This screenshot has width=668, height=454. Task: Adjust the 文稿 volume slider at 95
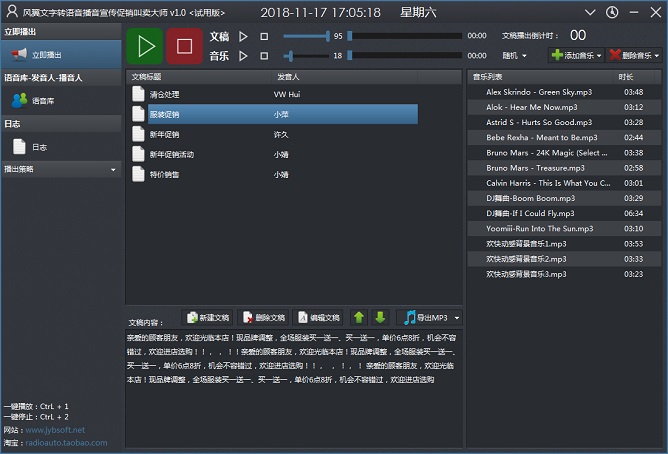(306, 36)
